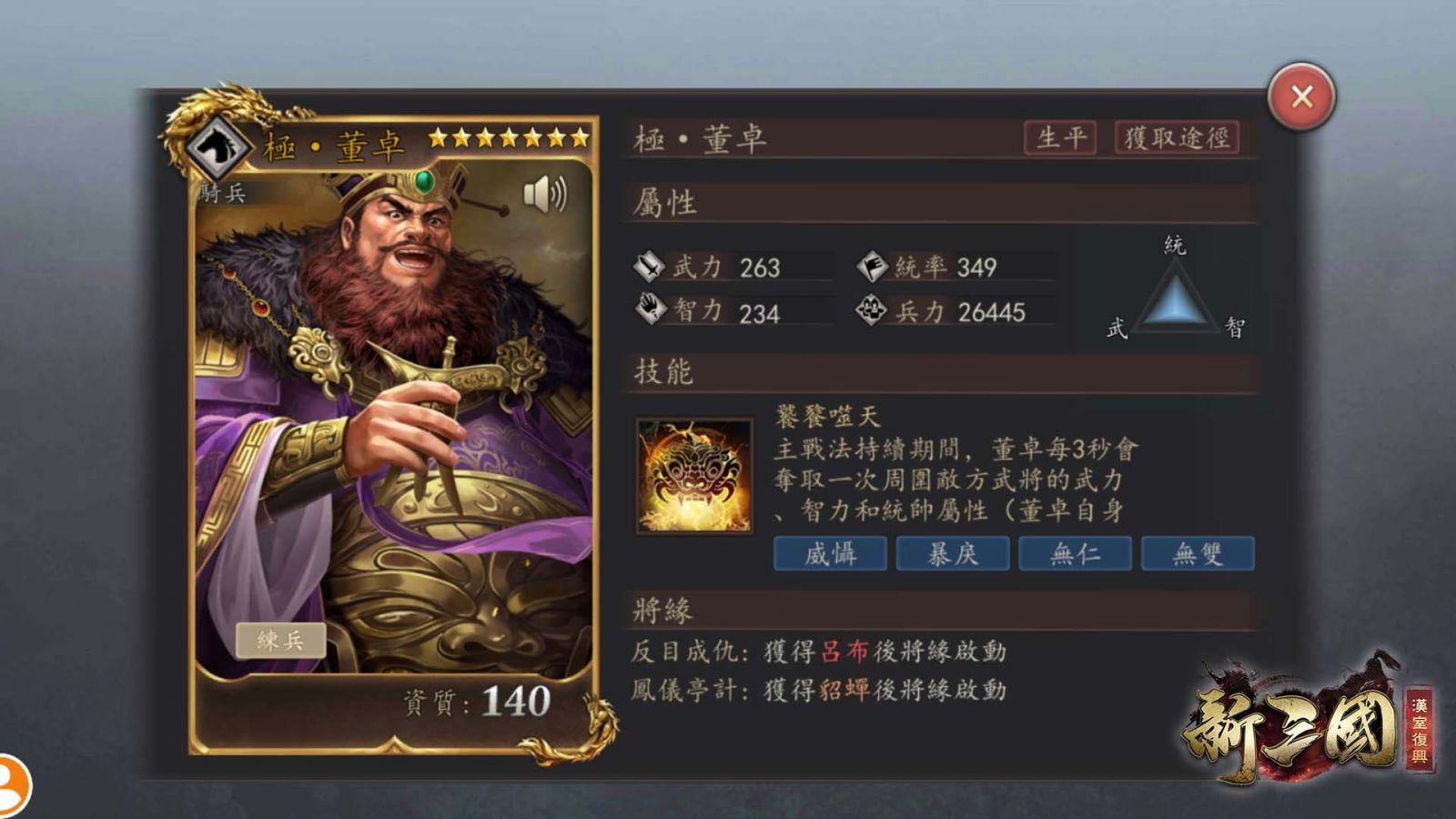
Task: Tap the 練兵 button on card
Action: pyautogui.click(x=280, y=640)
